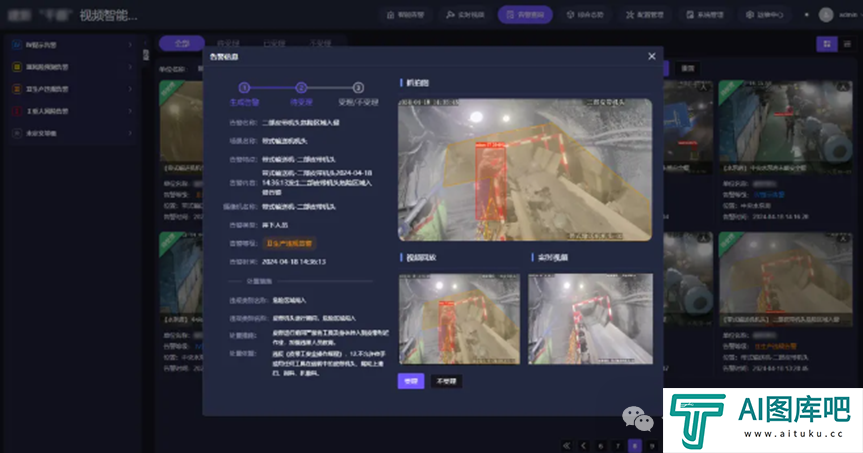
Task: Open the 配置管理 navigation item
Action: pos(644,15)
